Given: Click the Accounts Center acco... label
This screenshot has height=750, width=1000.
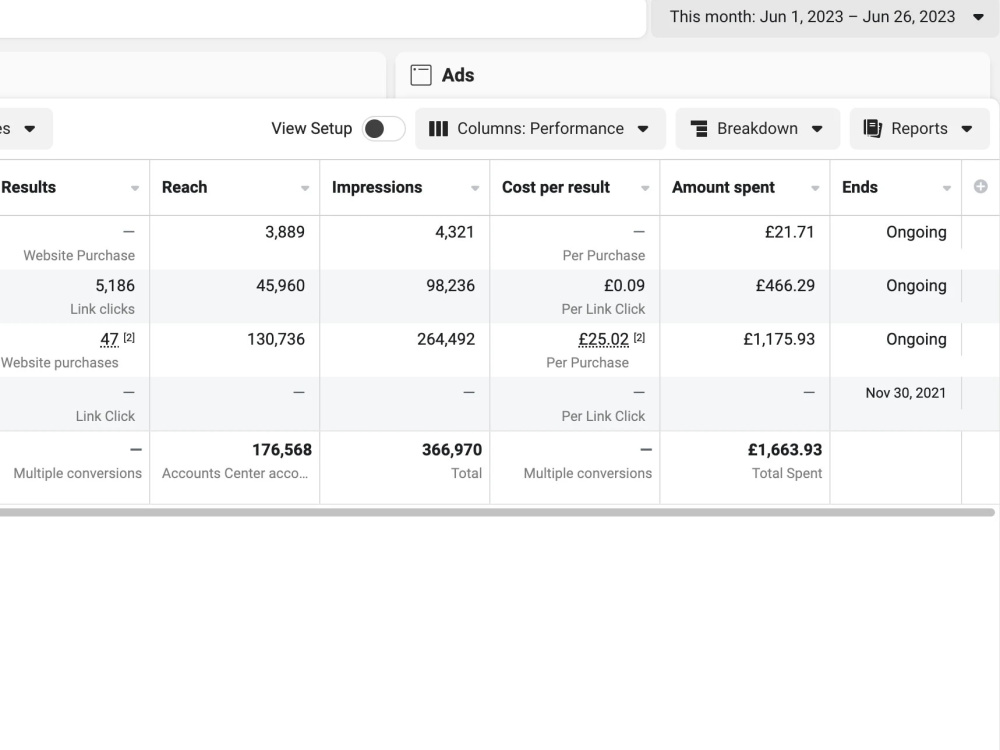Looking at the screenshot, I should pos(235,474).
